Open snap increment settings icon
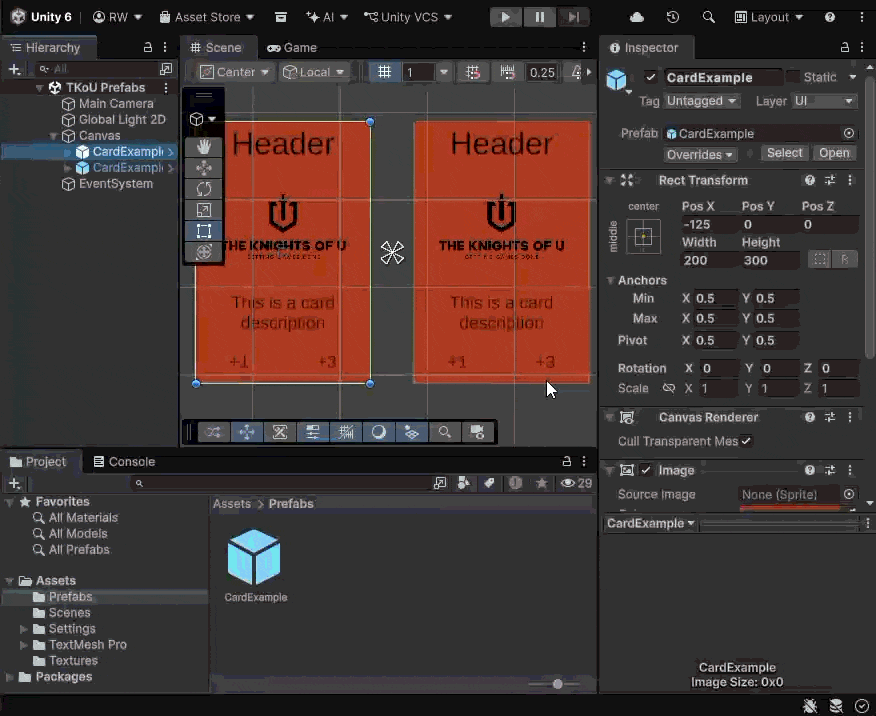This screenshot has width=876, height=716. pyautogui.click(x=507, y=72)
